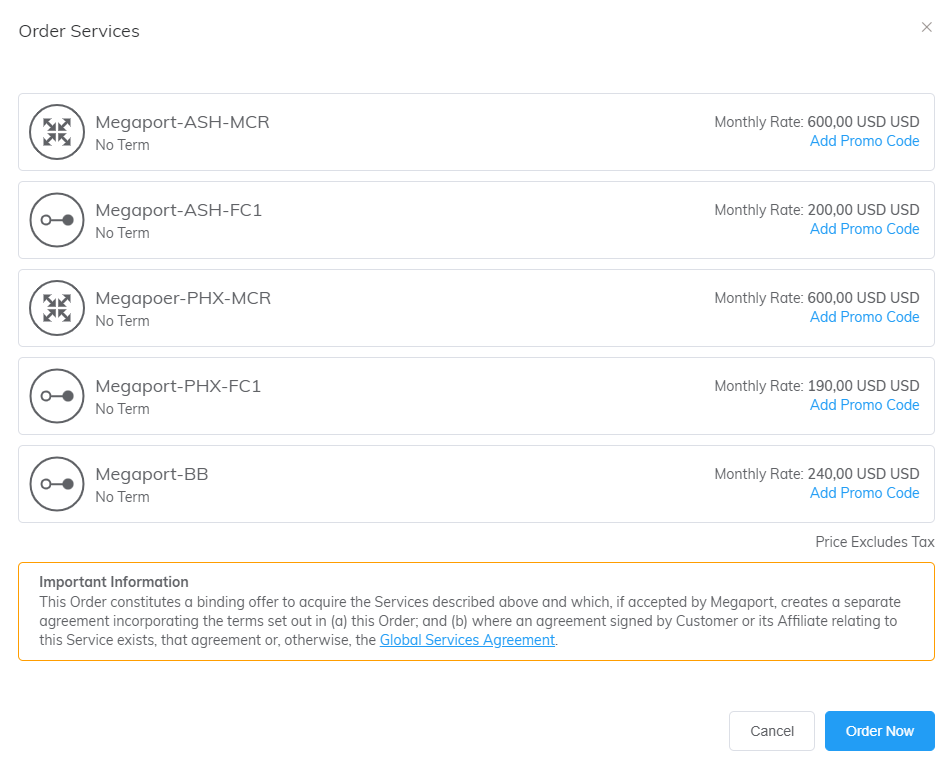Click the Megaport-ASH-MCR router icon
The width and height of the screenshot is (952, 767).
click(x=57, y=132)
